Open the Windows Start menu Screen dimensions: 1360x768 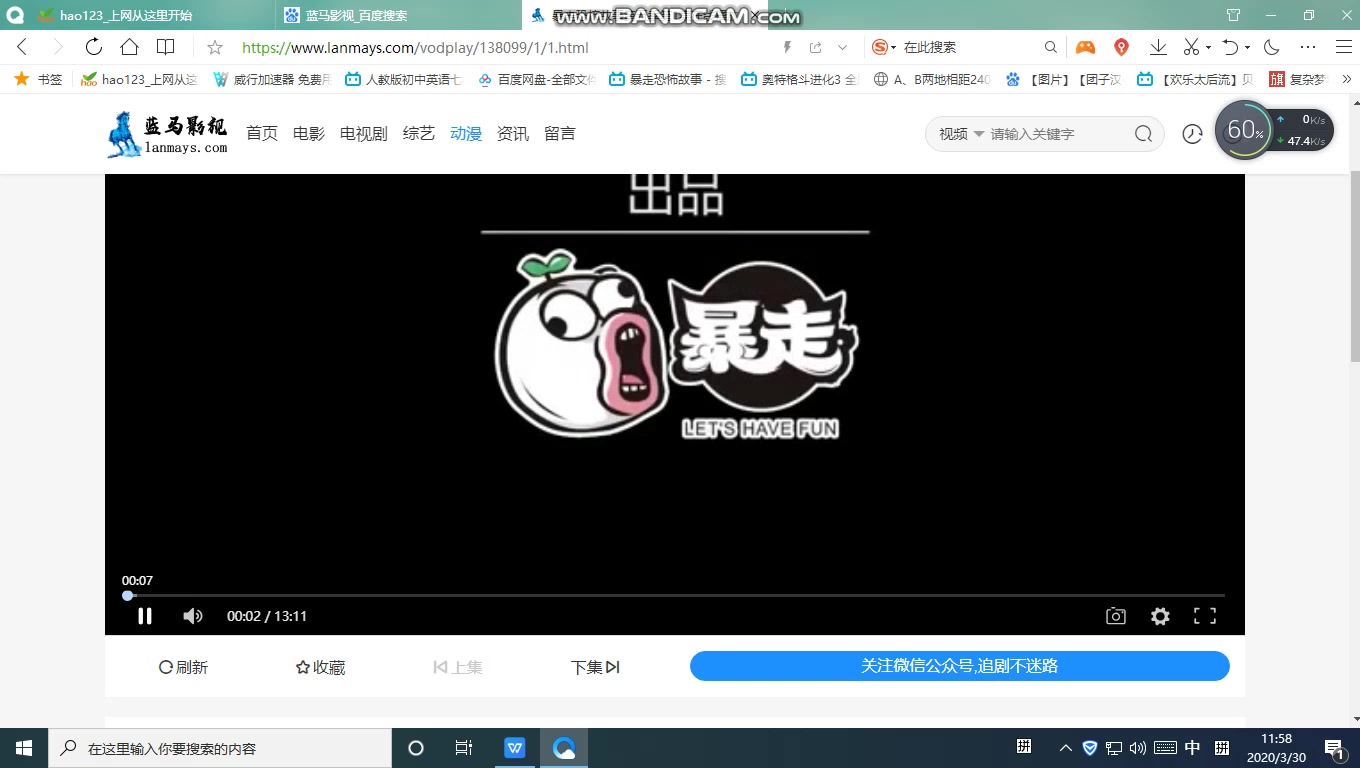coord(24,748)
